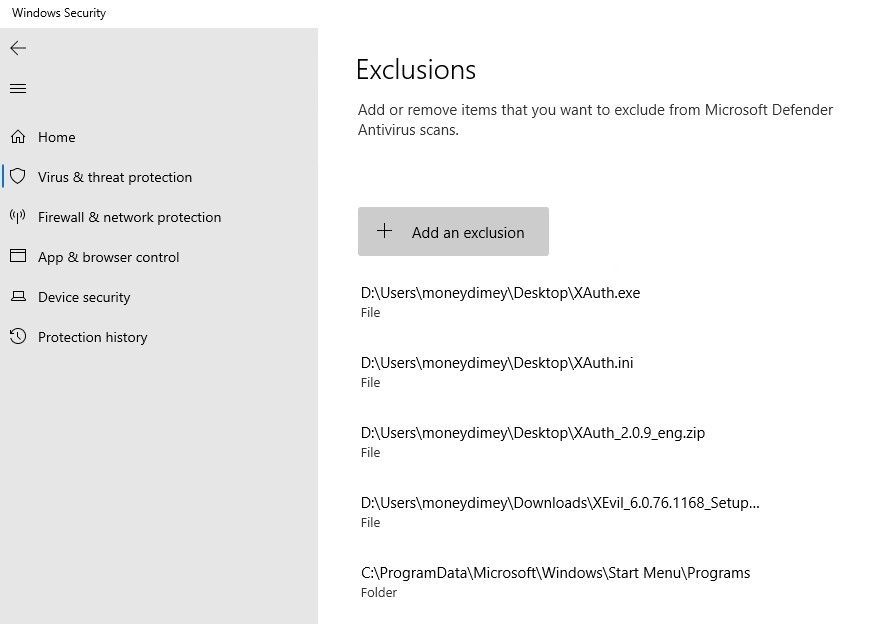The width and height of the screenshot is (876, 624).
Task: Click the Firewall network antenna icon
Action: pos(18,217)
